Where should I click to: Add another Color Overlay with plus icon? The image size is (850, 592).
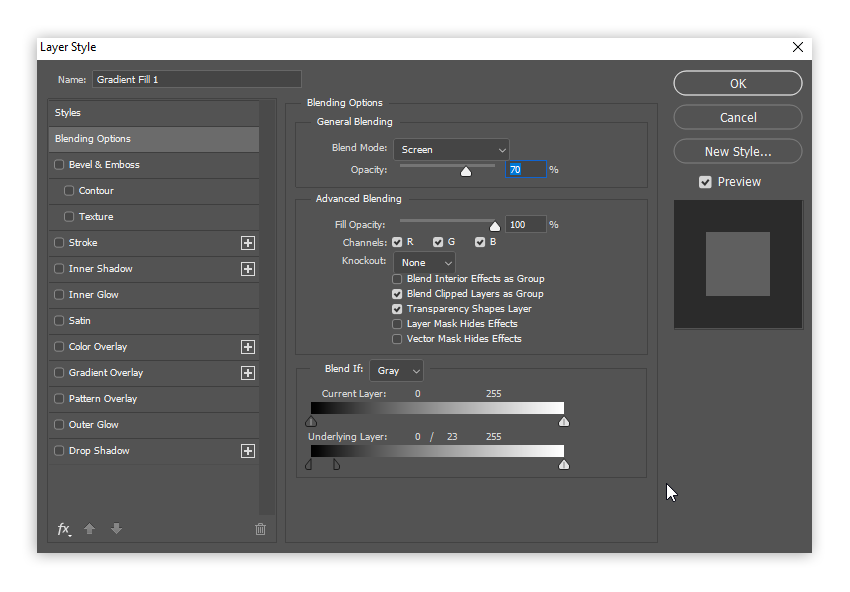click(248, 347)
